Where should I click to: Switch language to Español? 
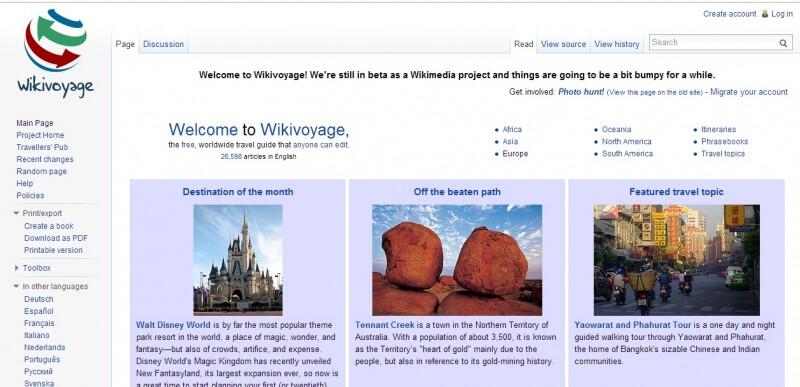coord(39,311)
